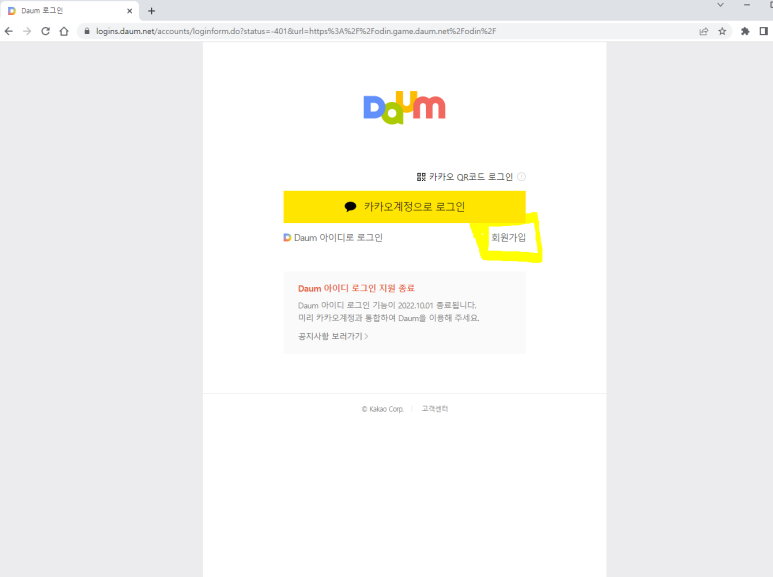Screen dimensions: 773x577
Task: Toggle the browser side panel icon
Action: pyautogui.click(x=764, y=31)
